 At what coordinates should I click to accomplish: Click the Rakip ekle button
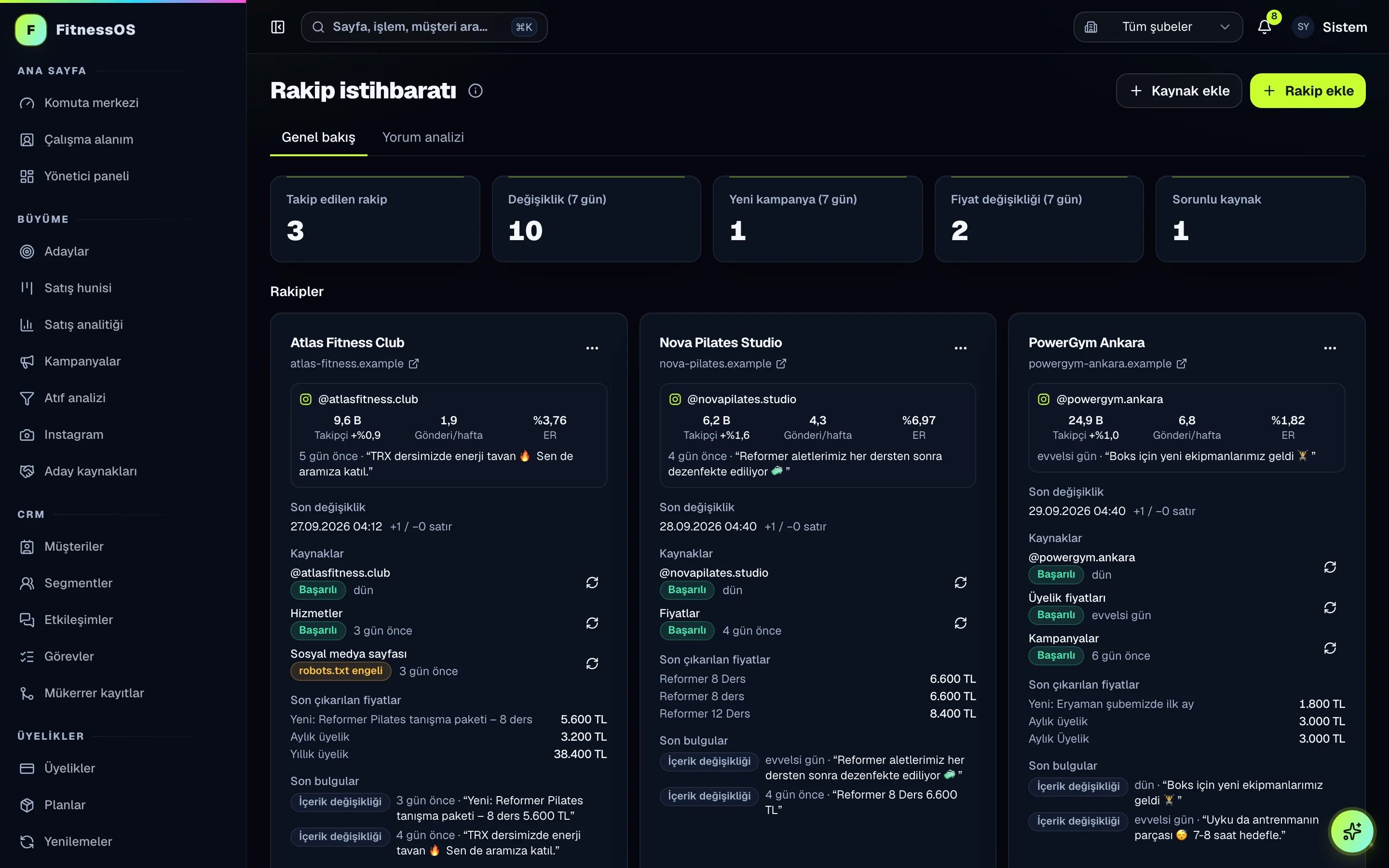1307,91
